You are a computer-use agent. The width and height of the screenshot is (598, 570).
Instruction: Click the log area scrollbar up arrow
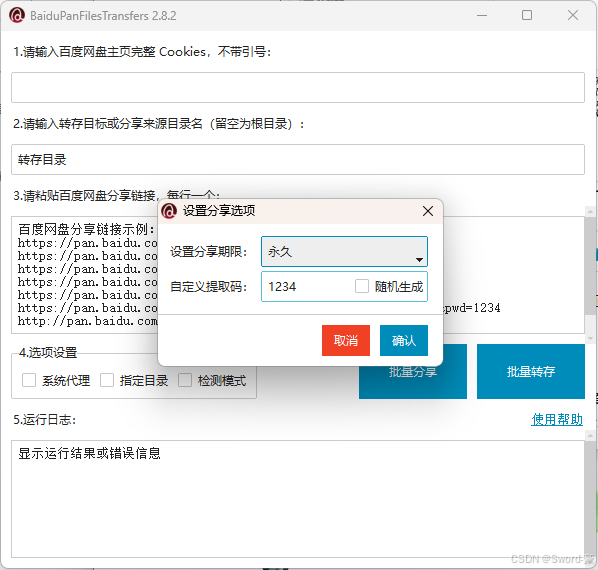[590, 435]
